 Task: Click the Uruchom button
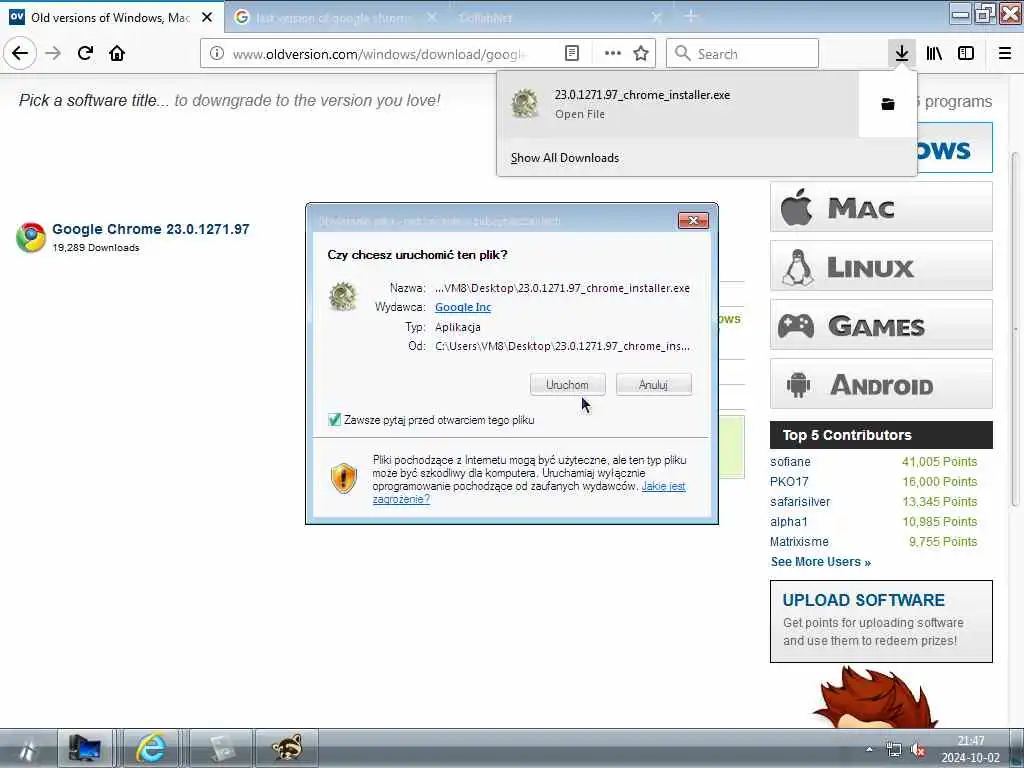tap(568, 385)
